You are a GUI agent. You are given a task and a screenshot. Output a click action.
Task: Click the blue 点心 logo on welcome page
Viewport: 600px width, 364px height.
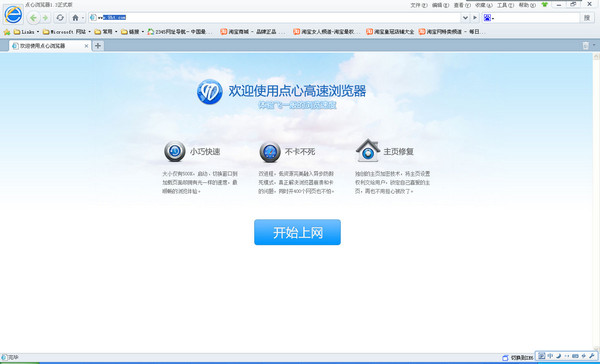coord(210,91)
